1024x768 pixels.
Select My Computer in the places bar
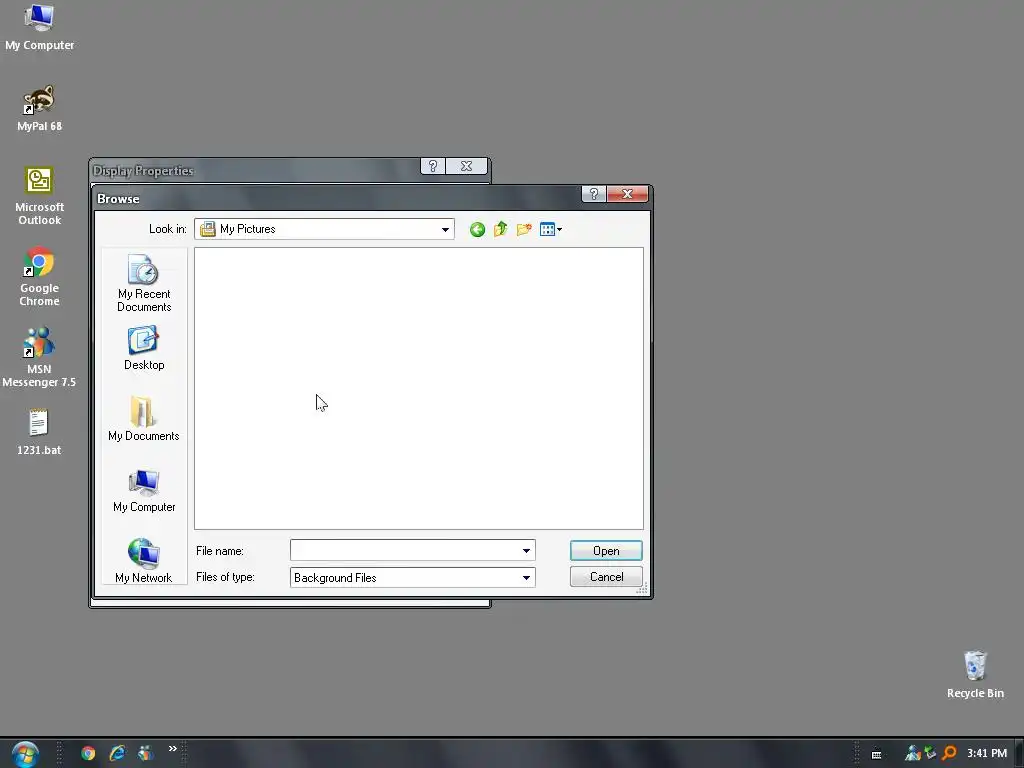tap(144, 490)
